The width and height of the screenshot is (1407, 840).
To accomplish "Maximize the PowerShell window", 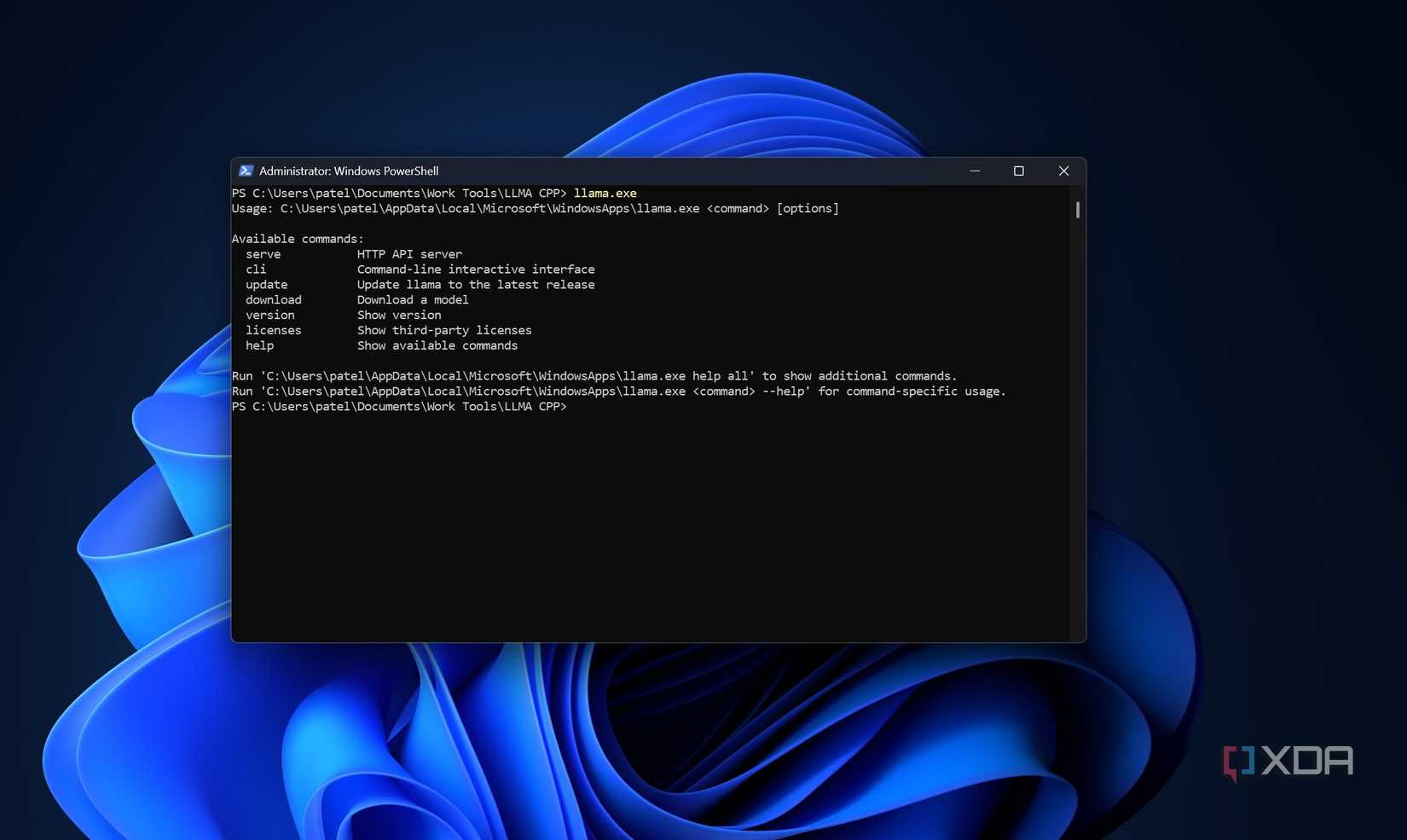I will pos(1018,171).
